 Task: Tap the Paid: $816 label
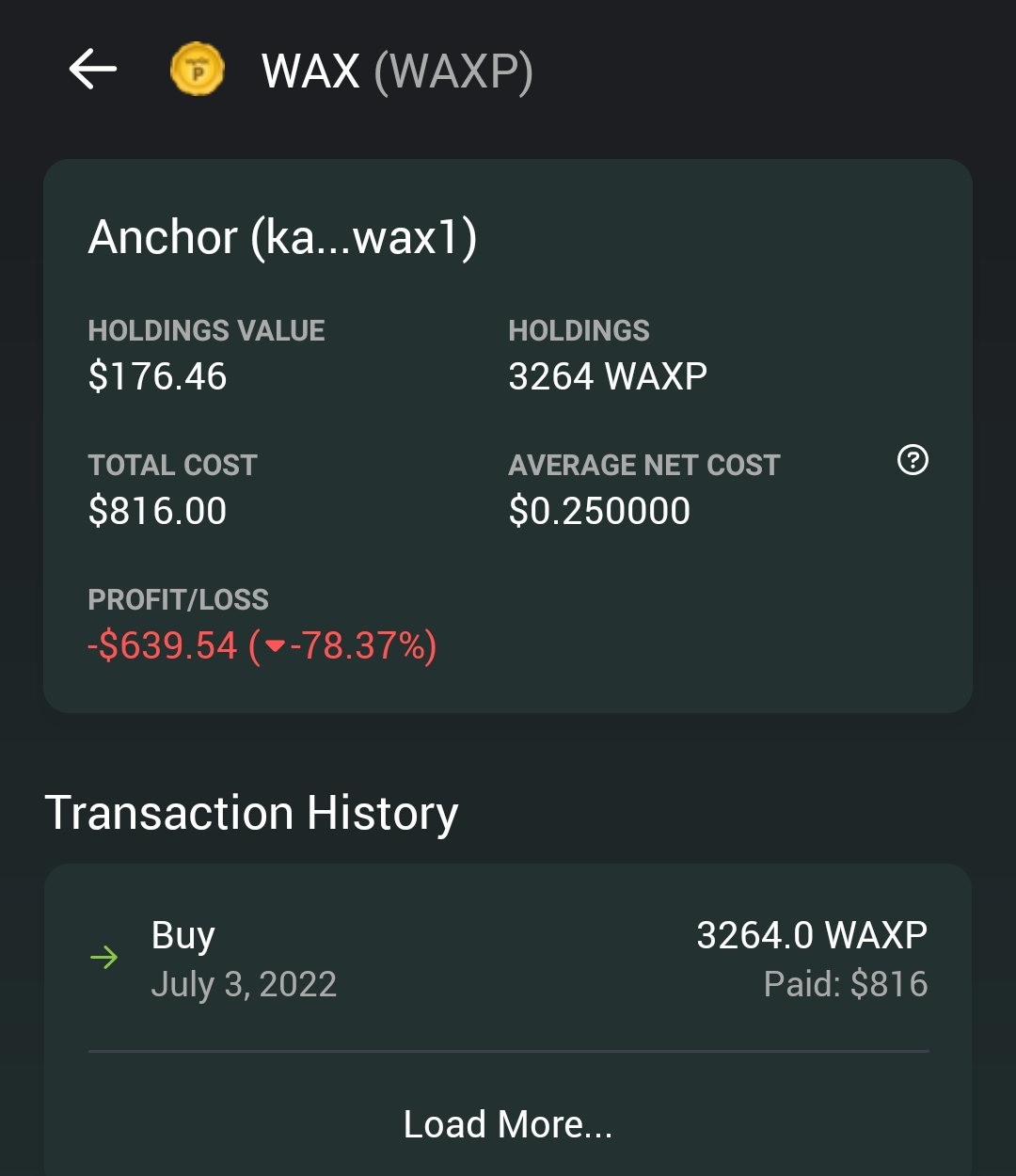(x=846, y=984)
